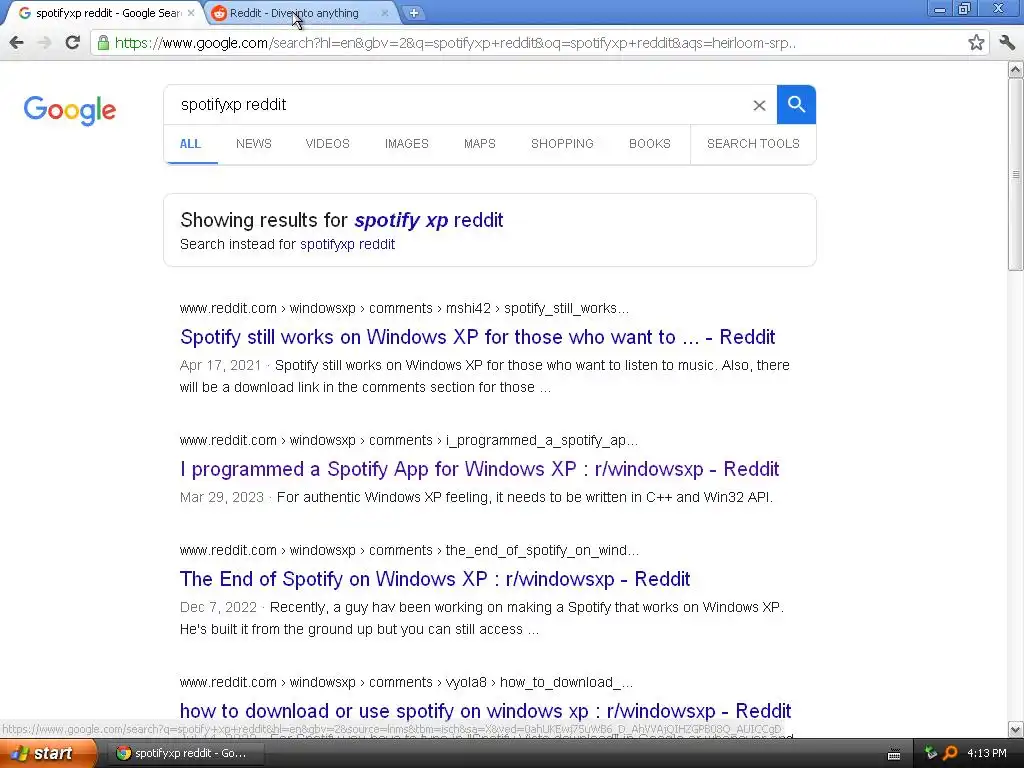The width and height of the screenshot is (1024, 768).
Task: Click the page scrollbar up arrow
Action: [1015, 69]
